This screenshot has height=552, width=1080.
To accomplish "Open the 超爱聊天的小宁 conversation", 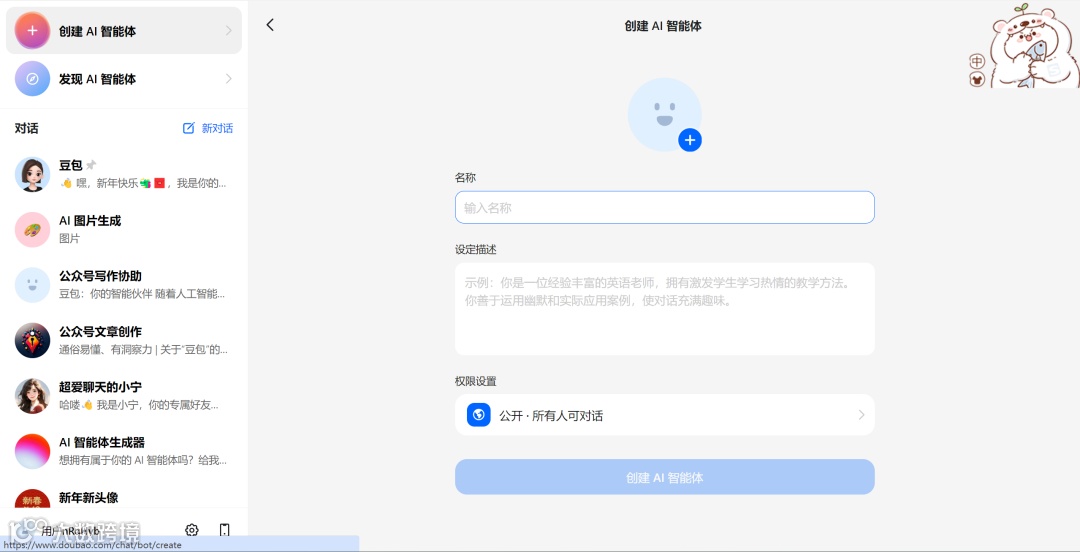I will [x=124, y=396].
